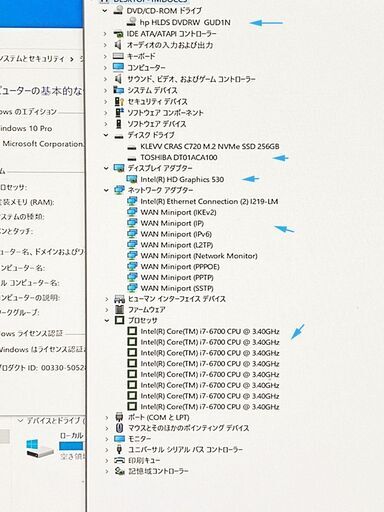Select the hp HLDS DVDRW GUD1N text

click(x=185, y=22)
